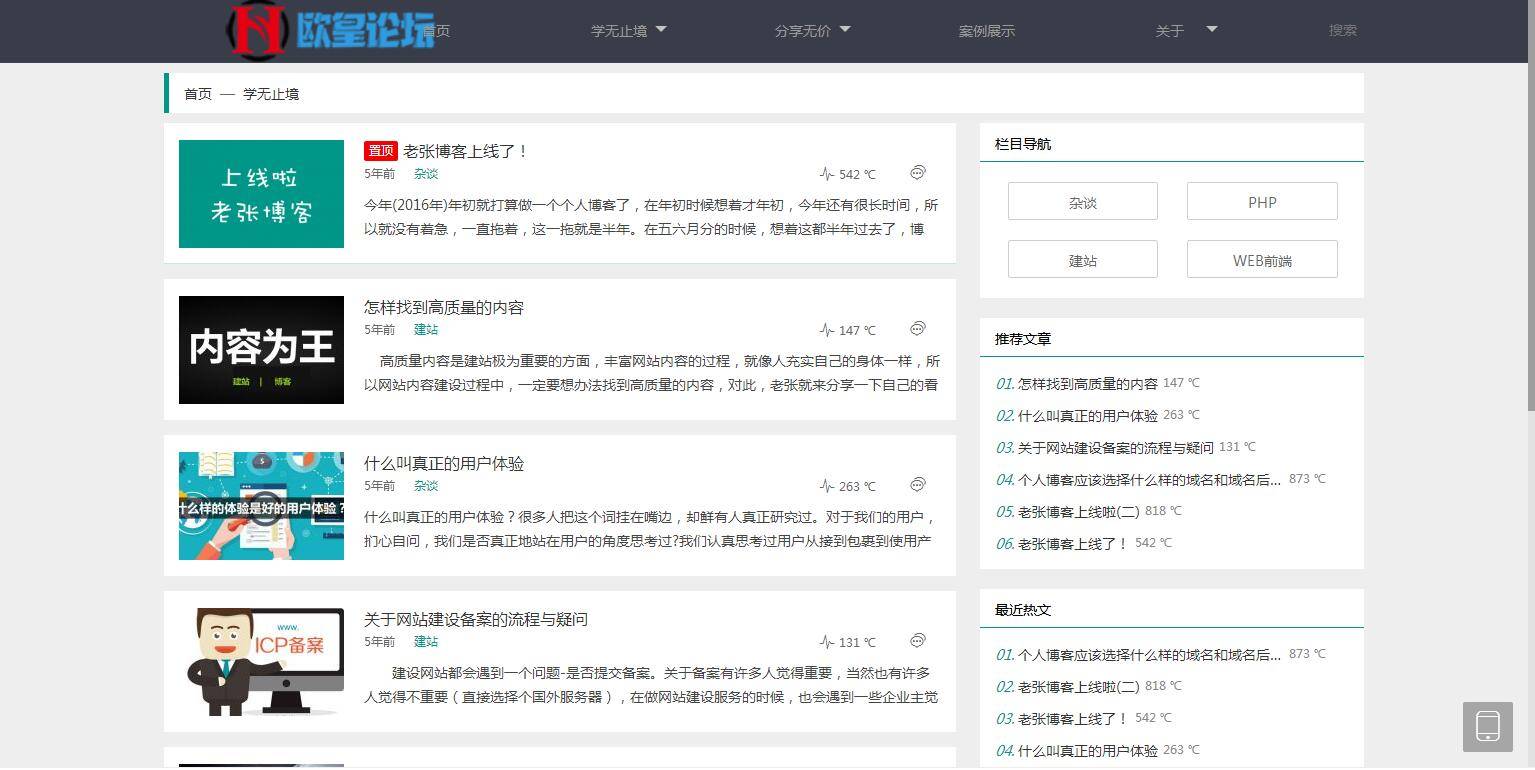Click the heat pulse icon beside 542 ℃

[x=825, y=173]
